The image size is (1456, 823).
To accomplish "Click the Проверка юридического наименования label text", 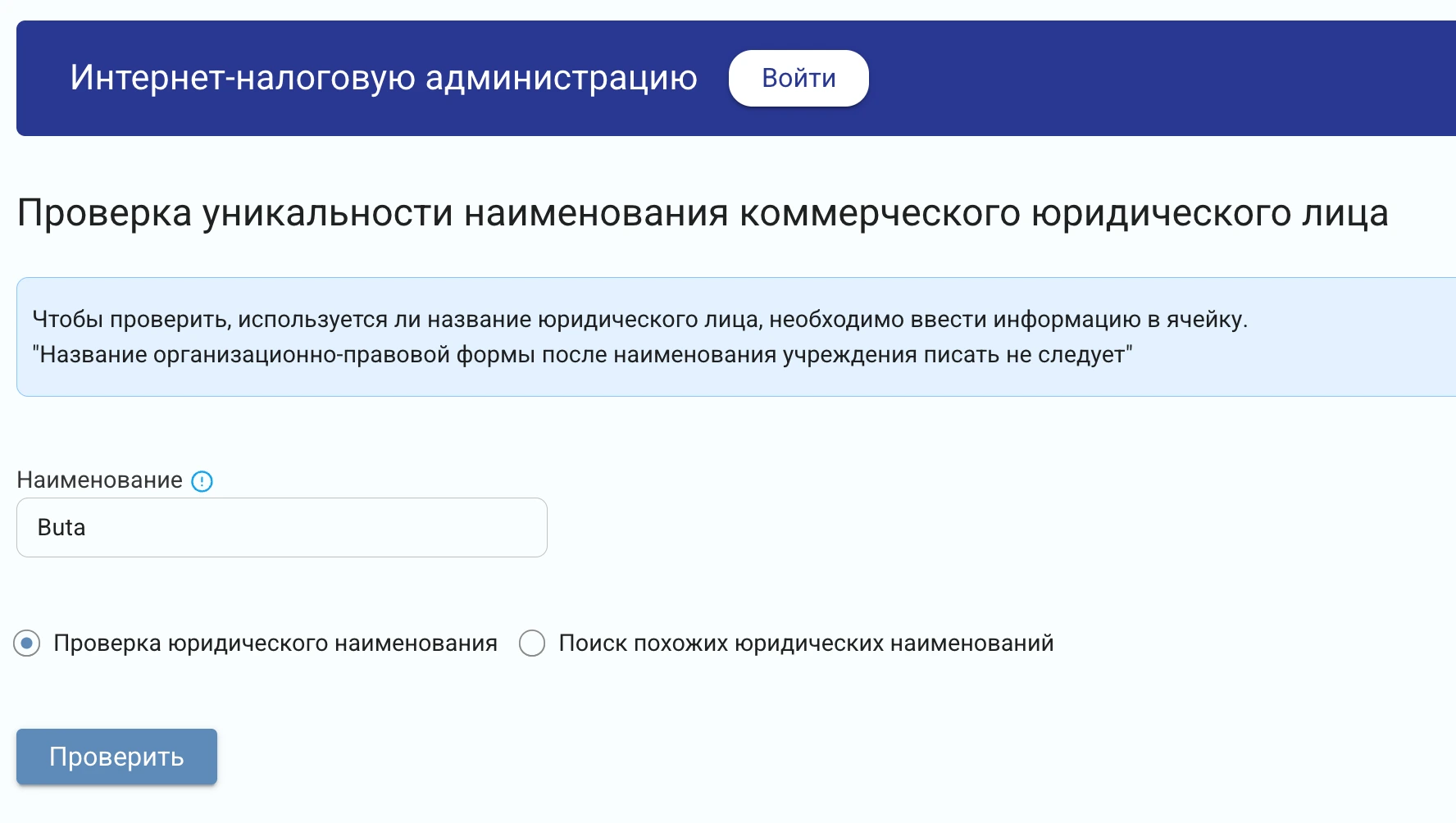I will (275, 643).
